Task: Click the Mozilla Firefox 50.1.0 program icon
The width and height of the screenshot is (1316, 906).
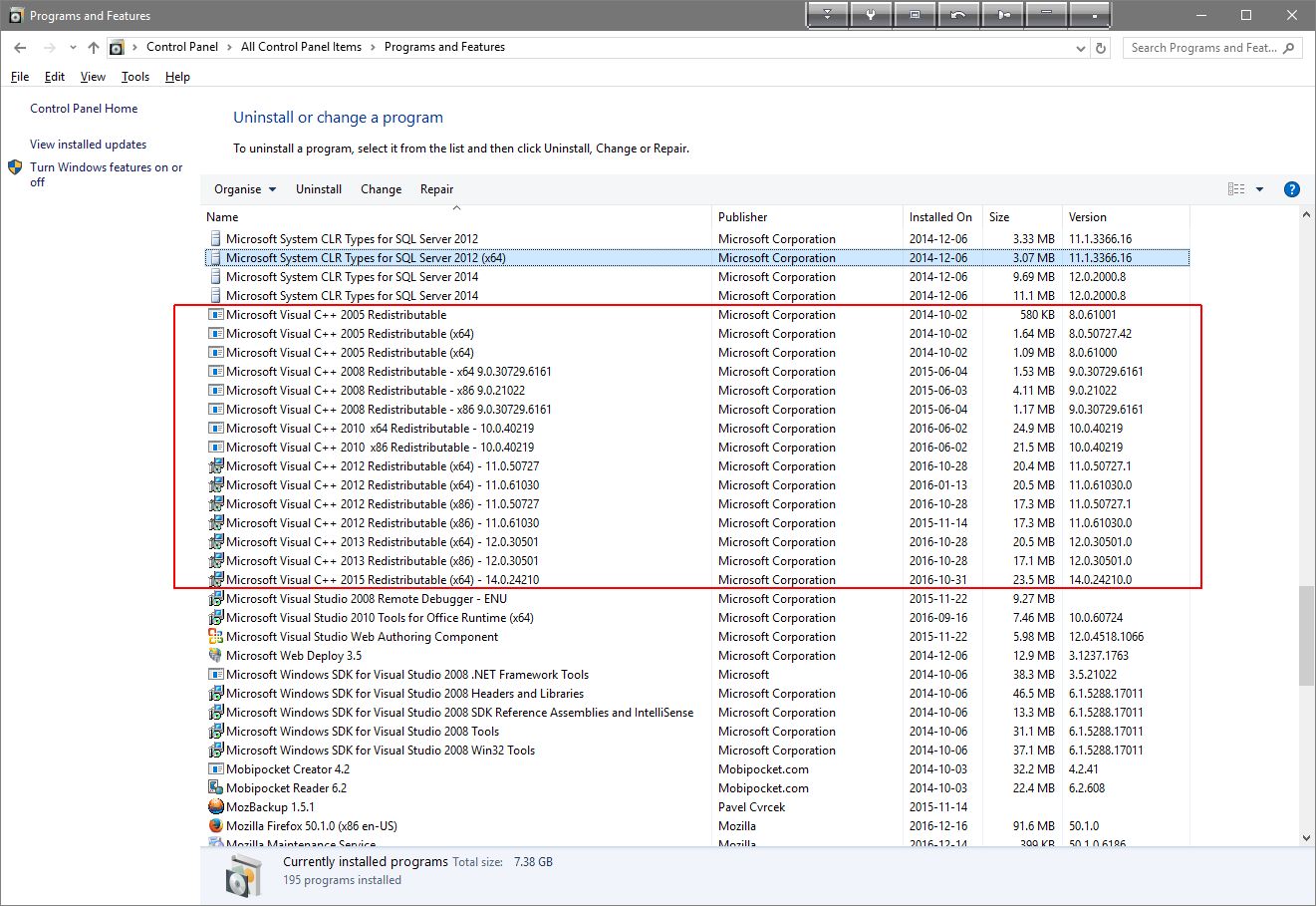Action: (x=216, y=826)
